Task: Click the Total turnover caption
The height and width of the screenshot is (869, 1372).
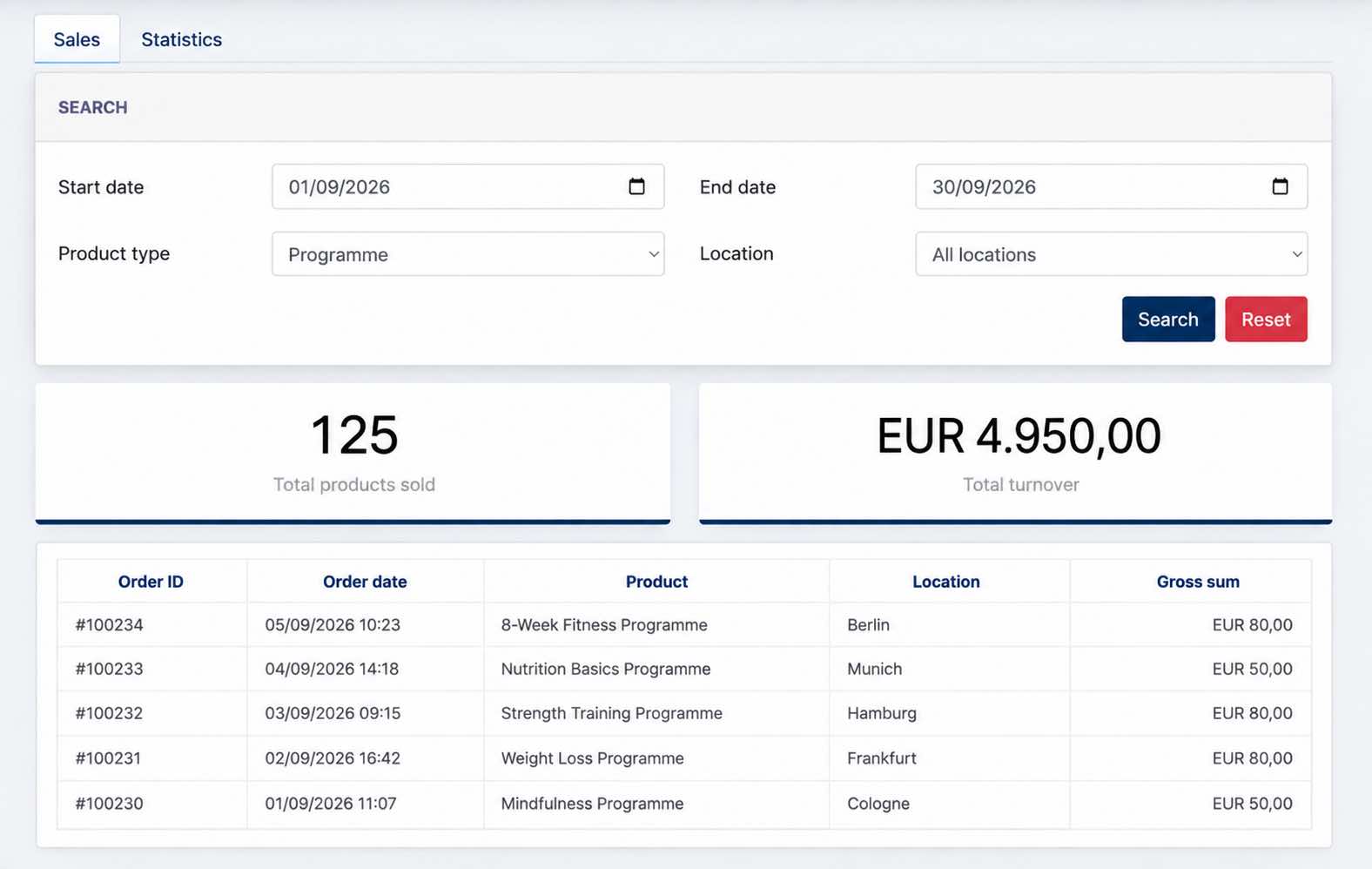Action: [x=1021, y=485]
